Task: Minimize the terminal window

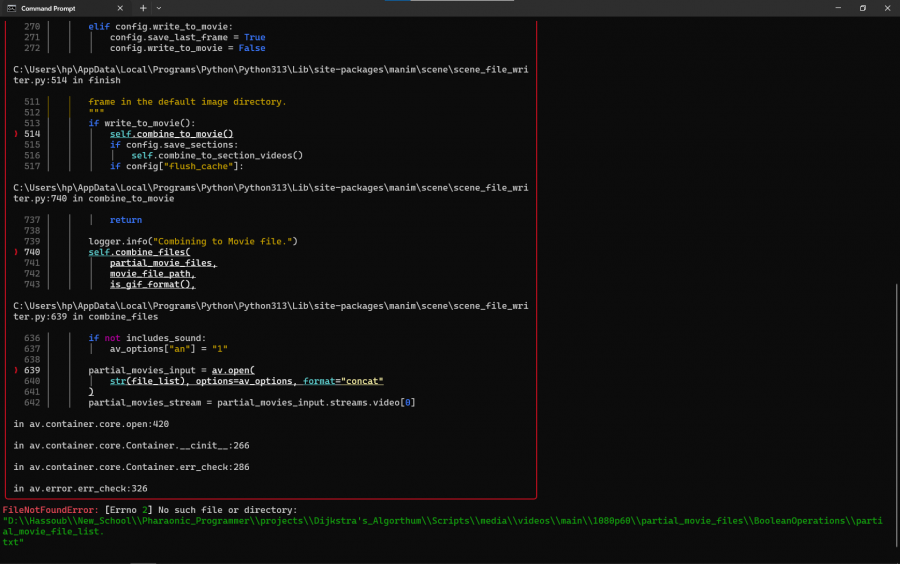Action: coord(837,8)
